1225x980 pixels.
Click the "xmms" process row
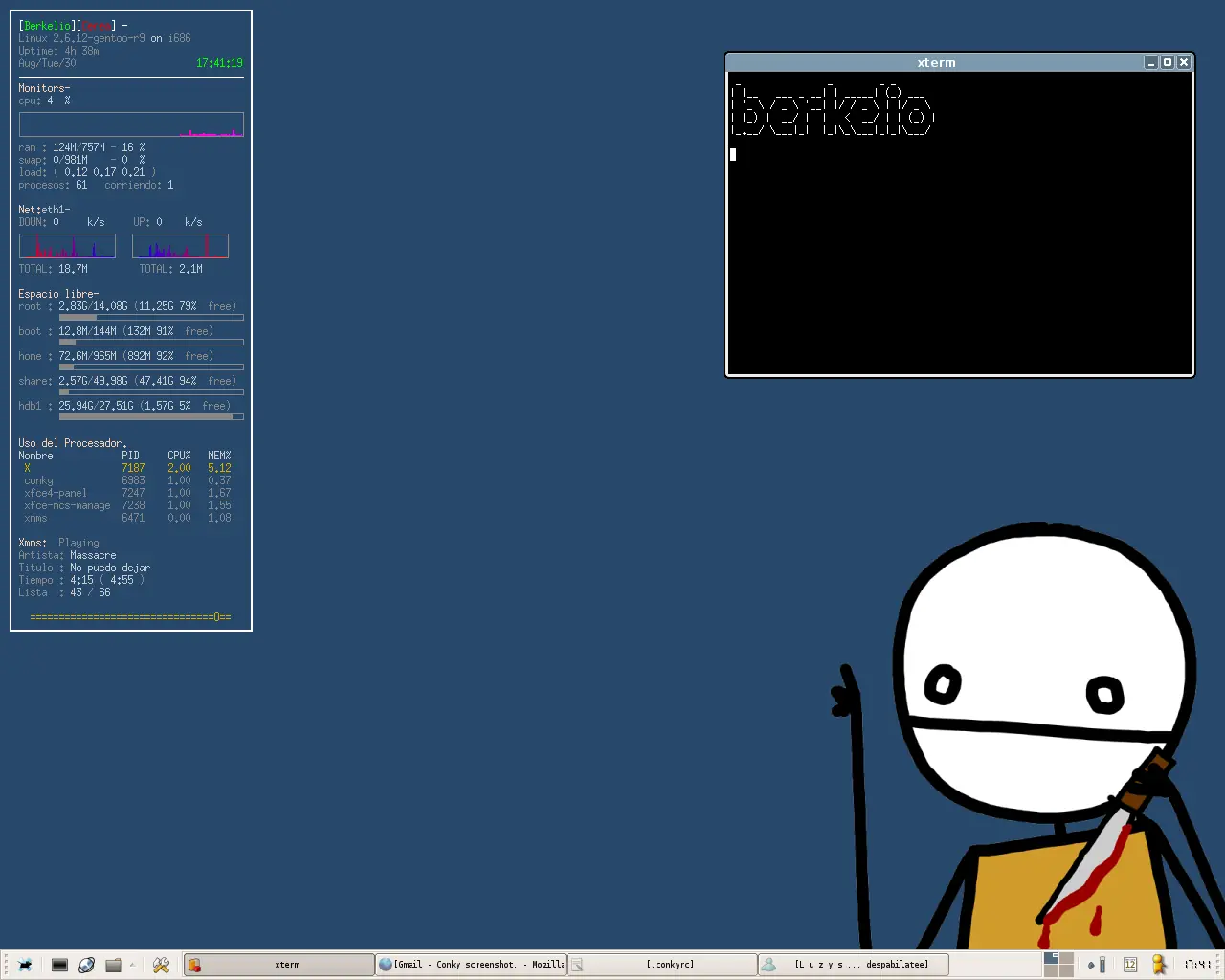pyautogui.click(x=127, y=518)
